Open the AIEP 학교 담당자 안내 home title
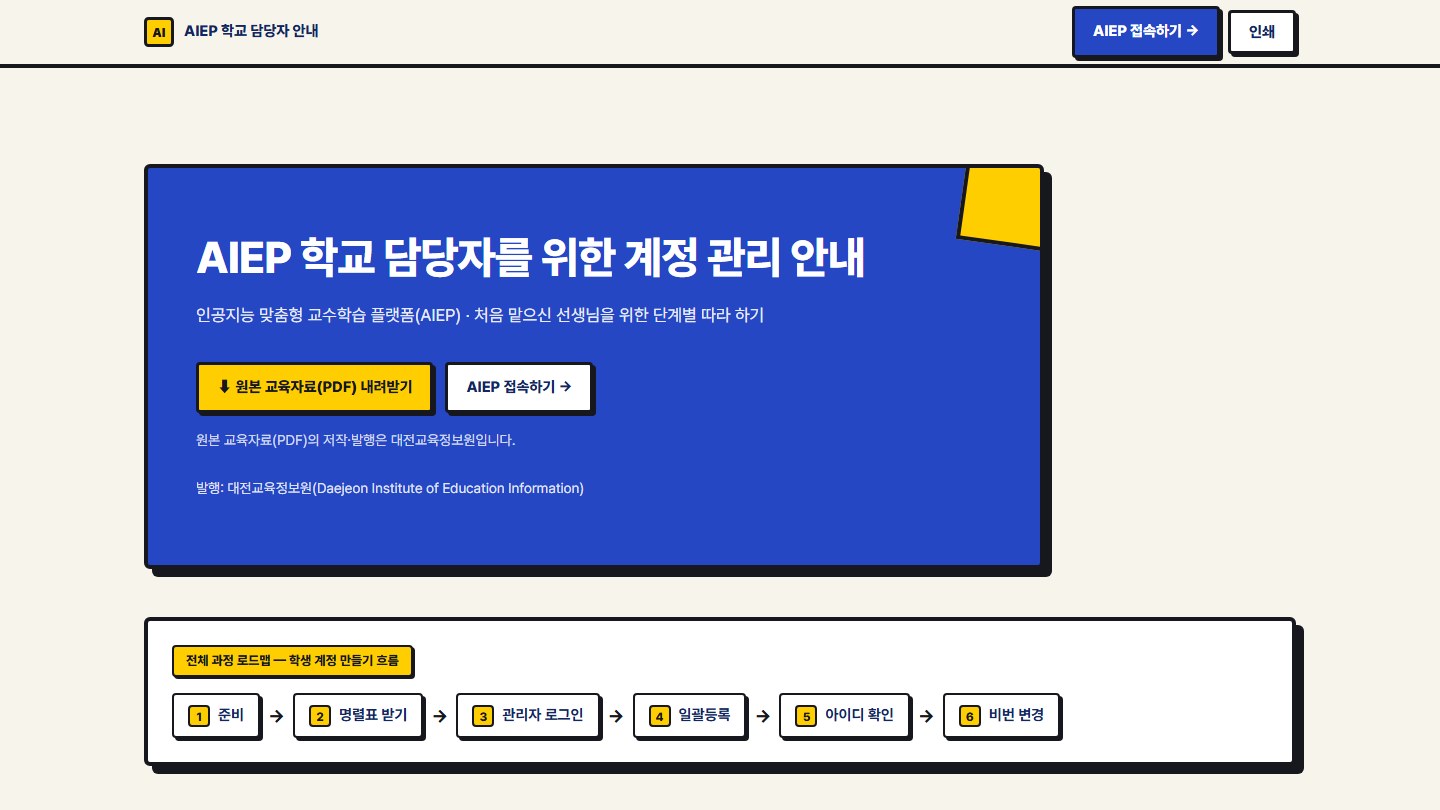The width and height of the screenshot is (1440, 810). coord(251,31)
